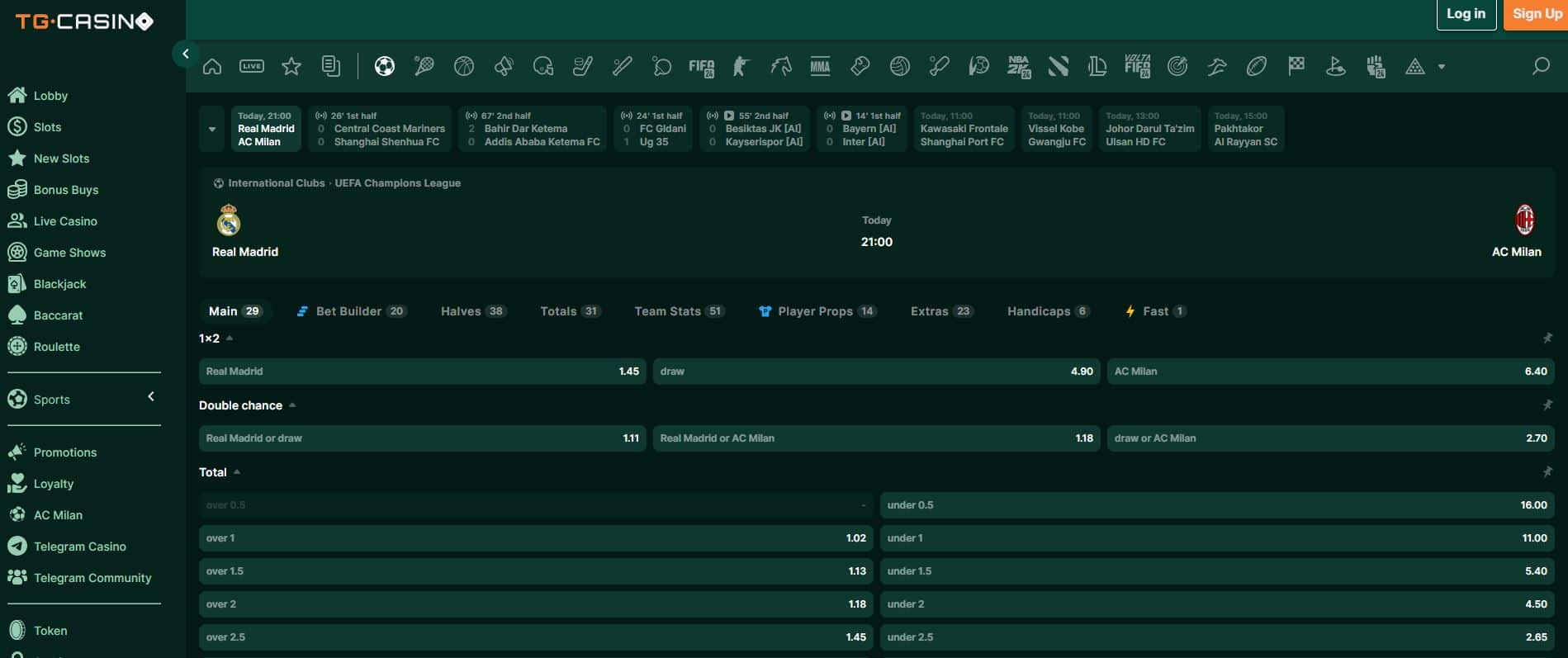The width and height of the screenshot is (1568, 658).
Task: Select the Volta FIFA 24 icon
Action: (x=1138, y=67)
